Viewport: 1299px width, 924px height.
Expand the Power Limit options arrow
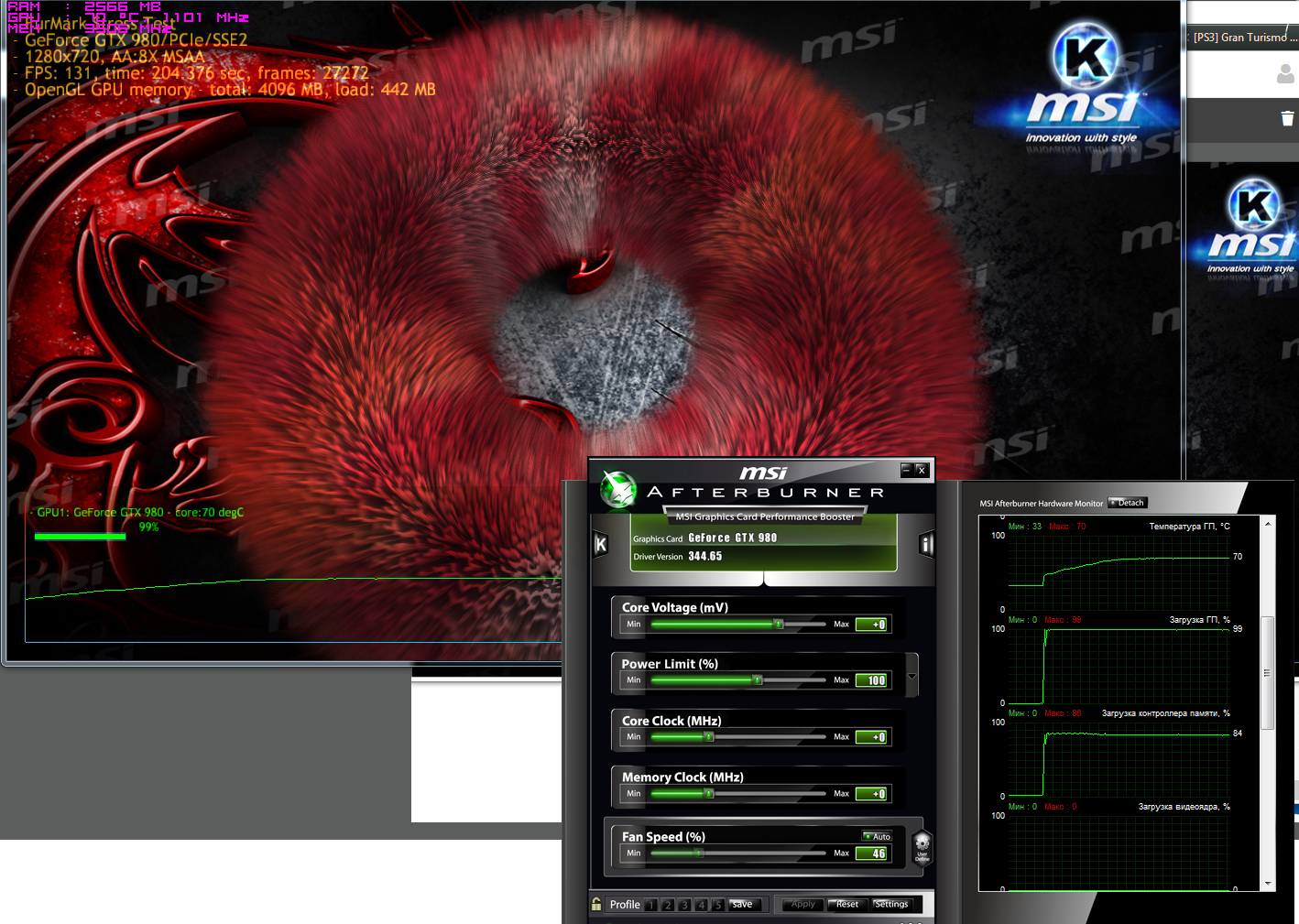911,676
